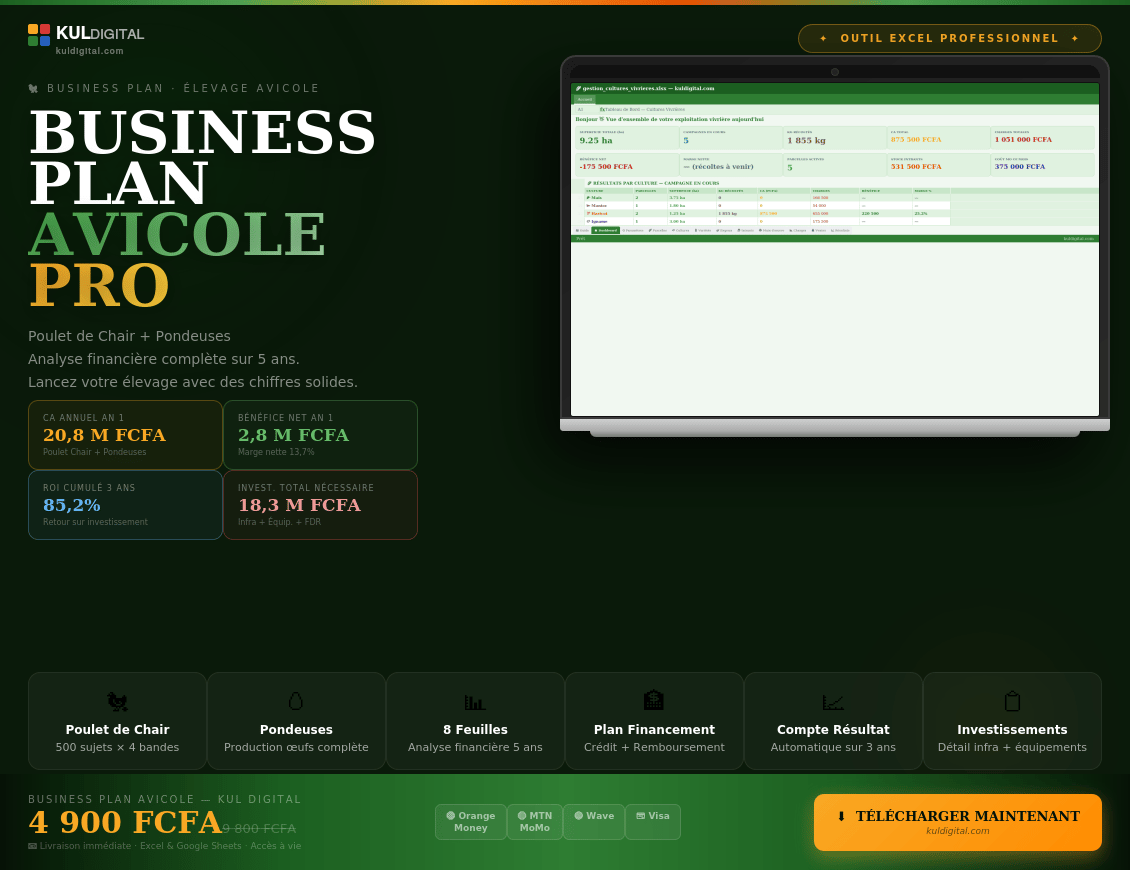
Task: Select the Wave payment badge
Action: [594, 822]
